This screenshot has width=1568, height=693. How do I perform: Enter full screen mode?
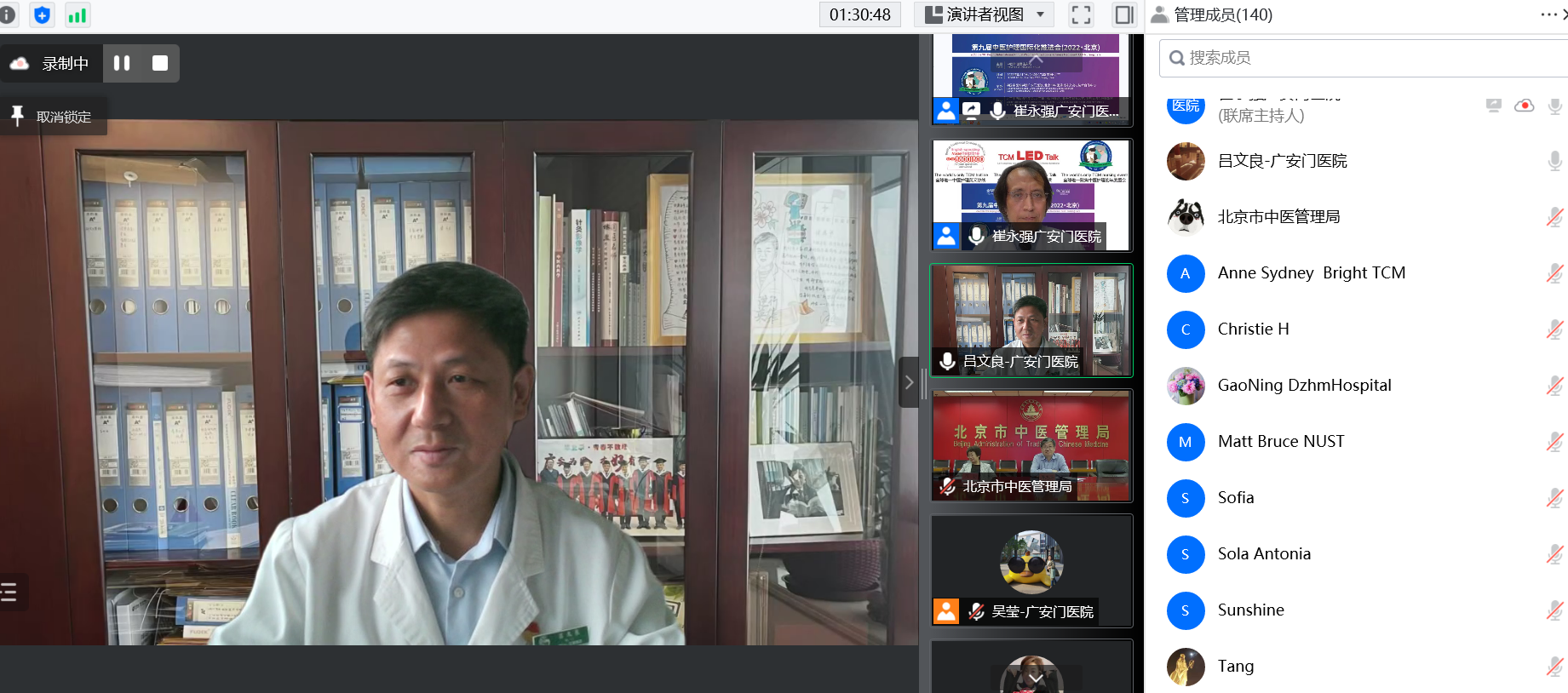(x=1081, y=14)
